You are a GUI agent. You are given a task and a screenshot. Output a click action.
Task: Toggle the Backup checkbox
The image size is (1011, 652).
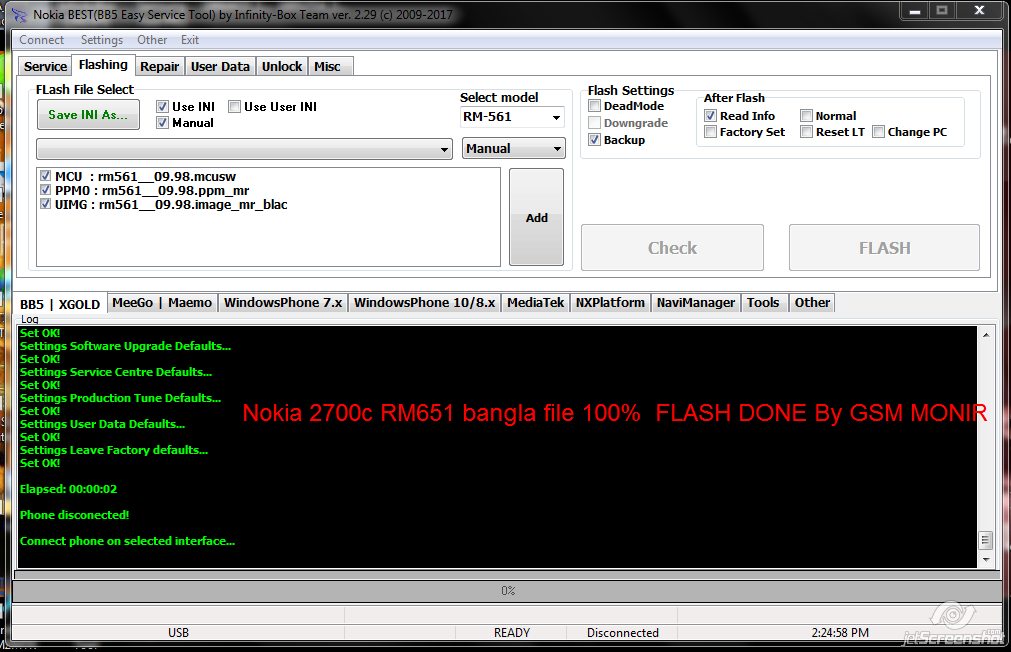click(x=594, y=139)
